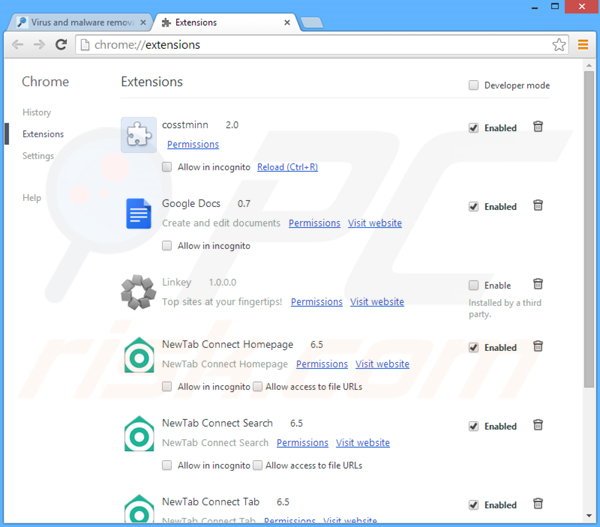Open a new tab
The width and height of the screenshot is (600, 527).
(x=312, y=23)
